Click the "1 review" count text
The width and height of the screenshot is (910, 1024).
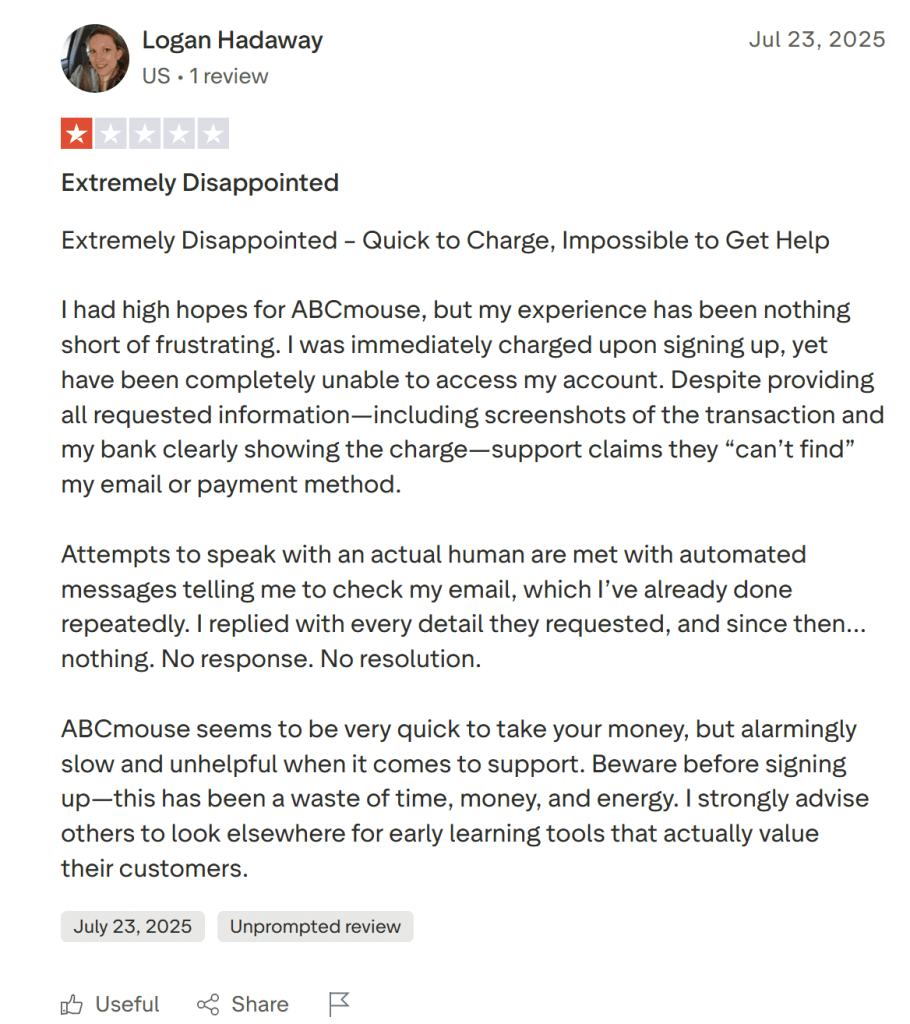pyautogui.click(x=228, y=76)
